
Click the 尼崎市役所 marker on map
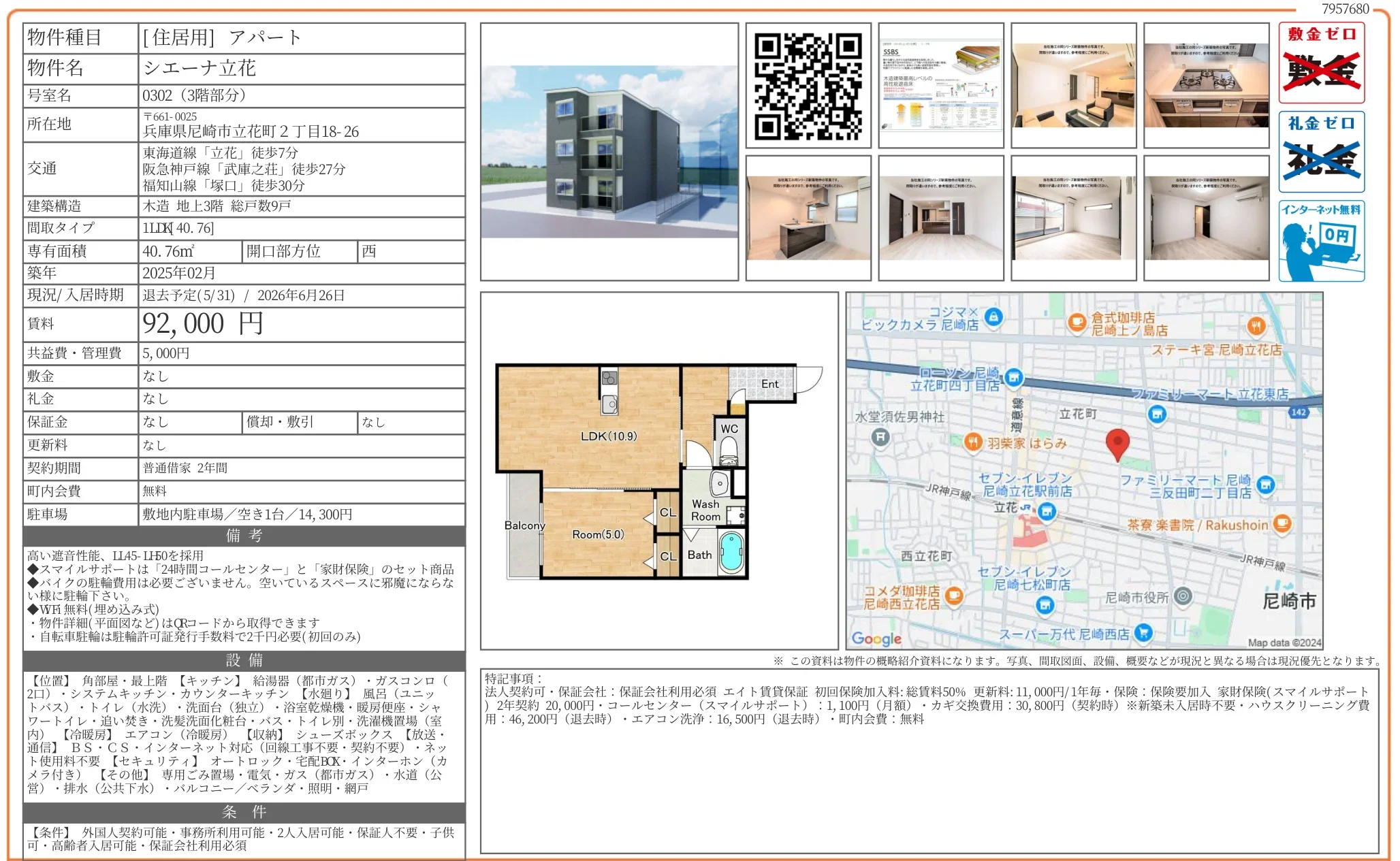click(x=1183, y=596)
